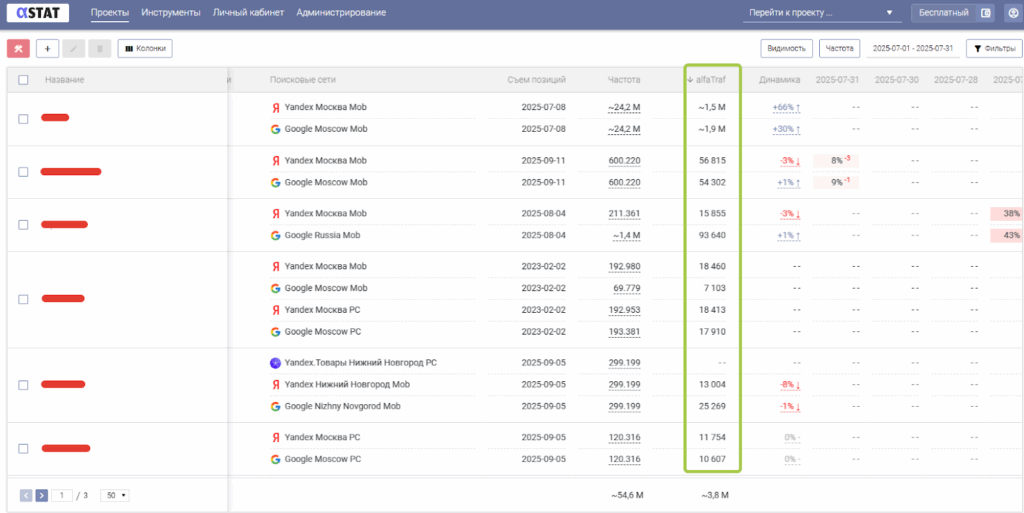Add a new project with plus button

click(x=47, y=48)
